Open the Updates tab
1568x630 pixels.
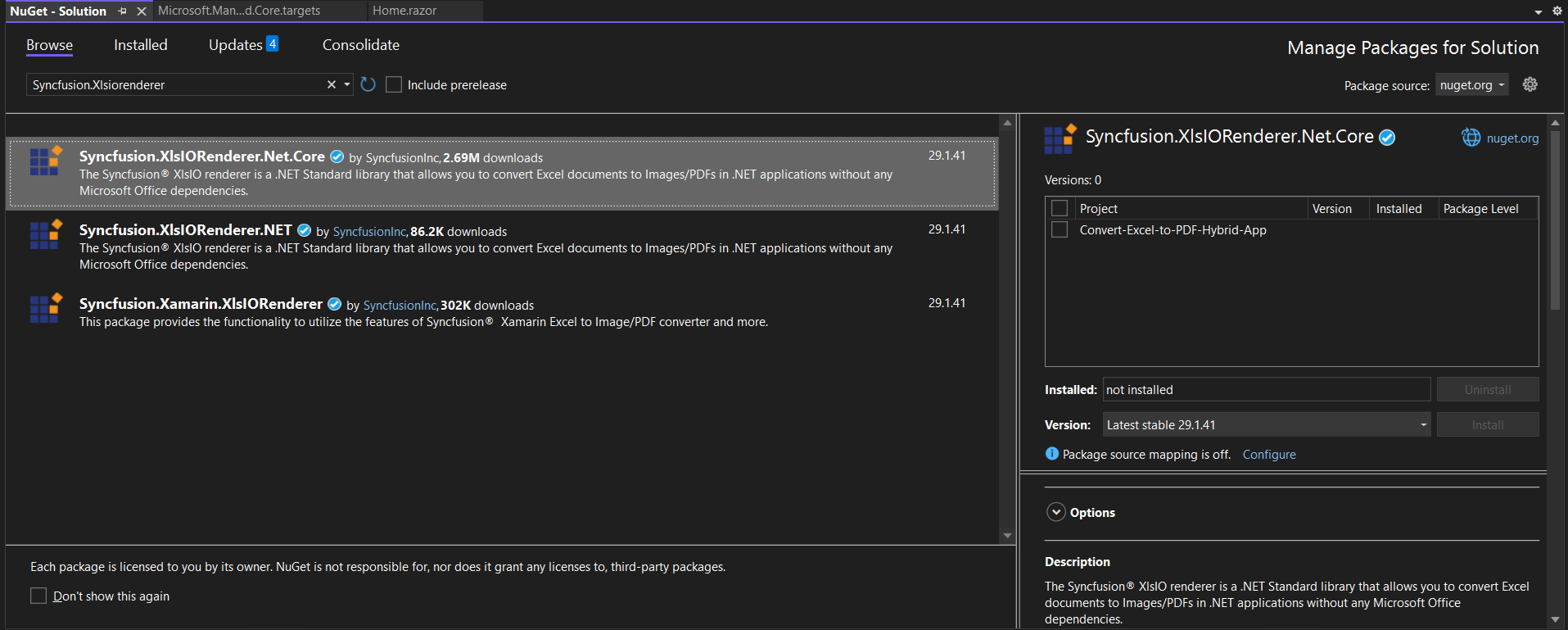236,45
